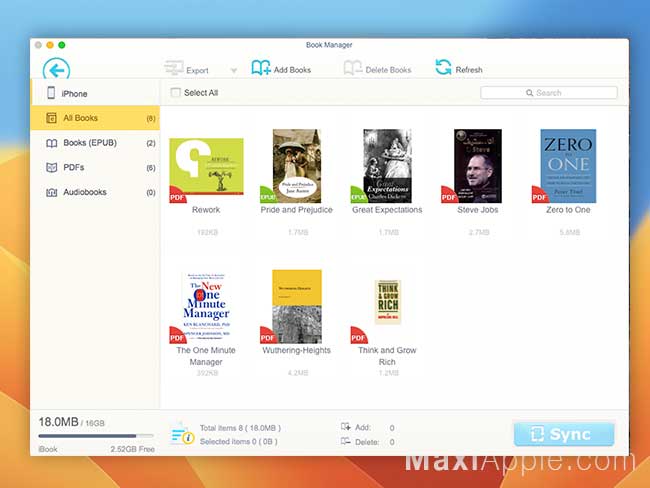Click the Sync button
The height and width of the screenshot is (488, 650).
pyautogui.click(x=564, y=434)
